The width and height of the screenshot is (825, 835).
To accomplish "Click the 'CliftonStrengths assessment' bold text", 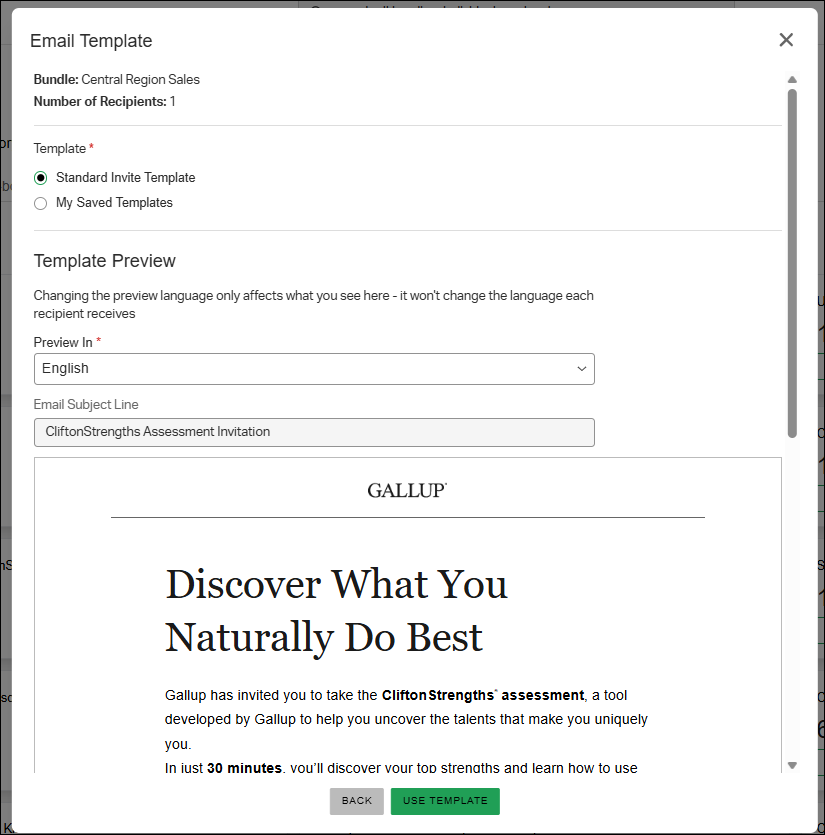I will click(x=483, y=695).
